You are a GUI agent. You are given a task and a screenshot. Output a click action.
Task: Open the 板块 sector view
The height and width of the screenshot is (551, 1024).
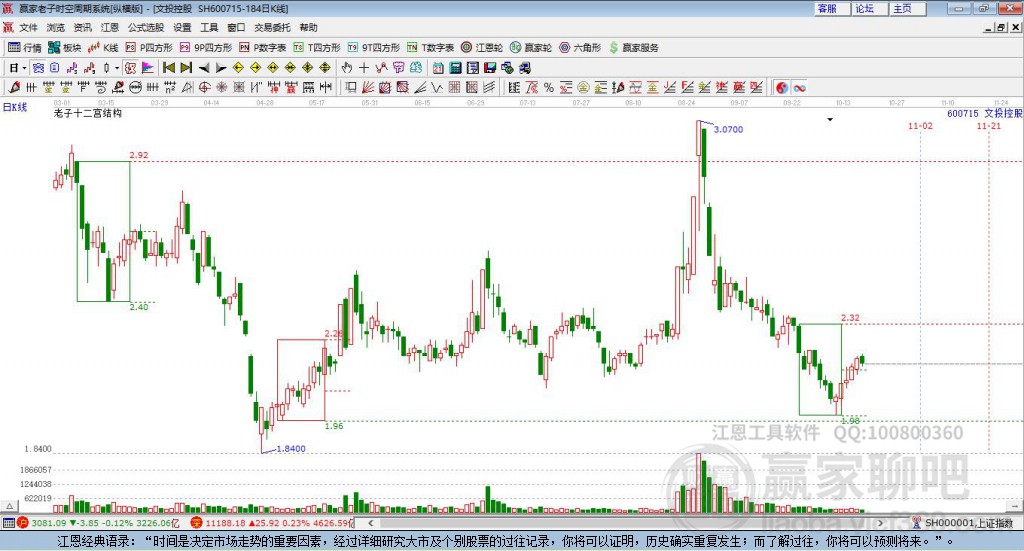click(x=65, y=48)
